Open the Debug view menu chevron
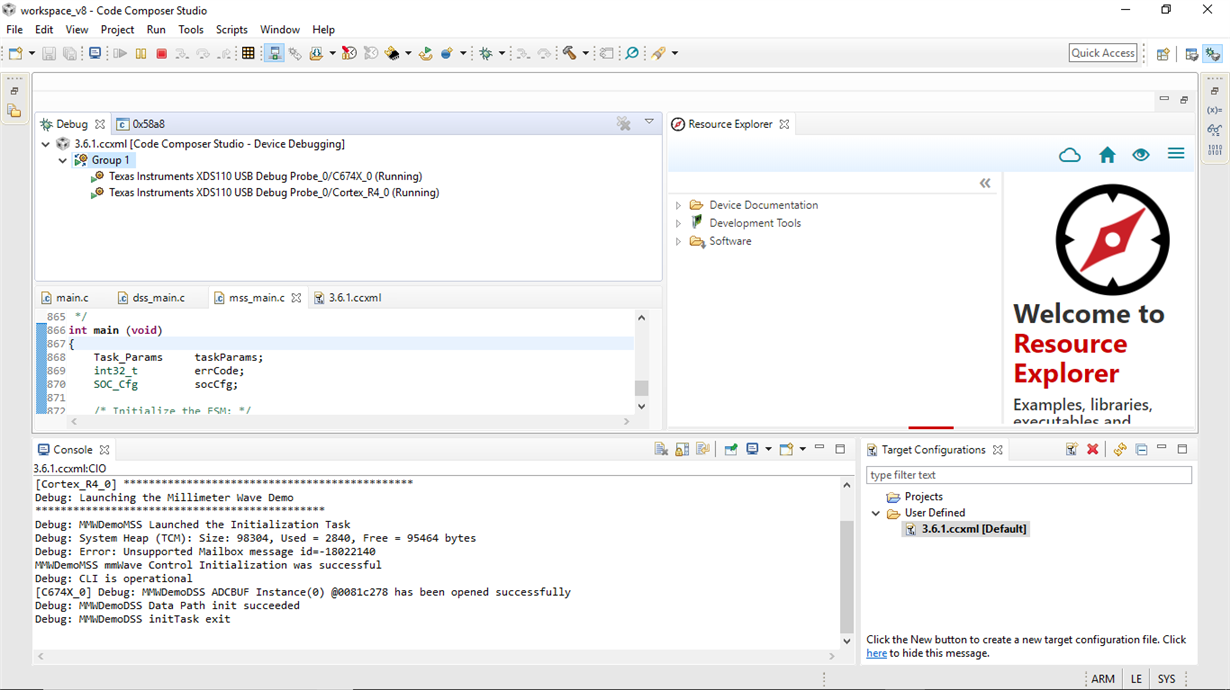1230x690 pixels. (x=649, y=122)
